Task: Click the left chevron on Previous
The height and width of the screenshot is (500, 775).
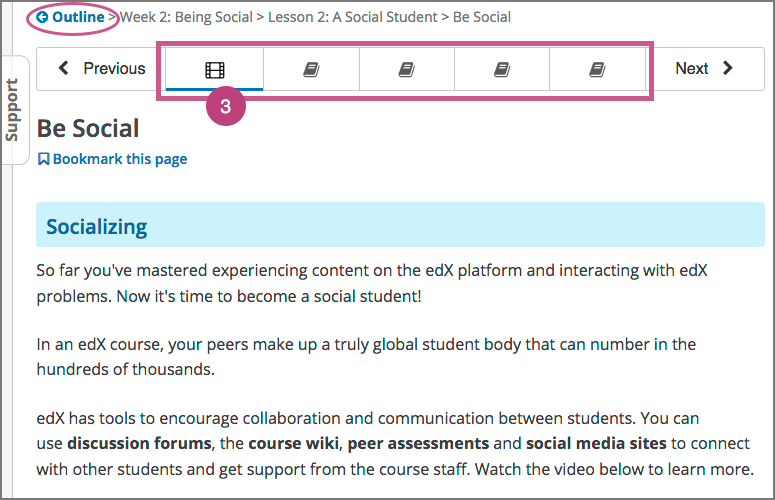Action: coord(65,69)
